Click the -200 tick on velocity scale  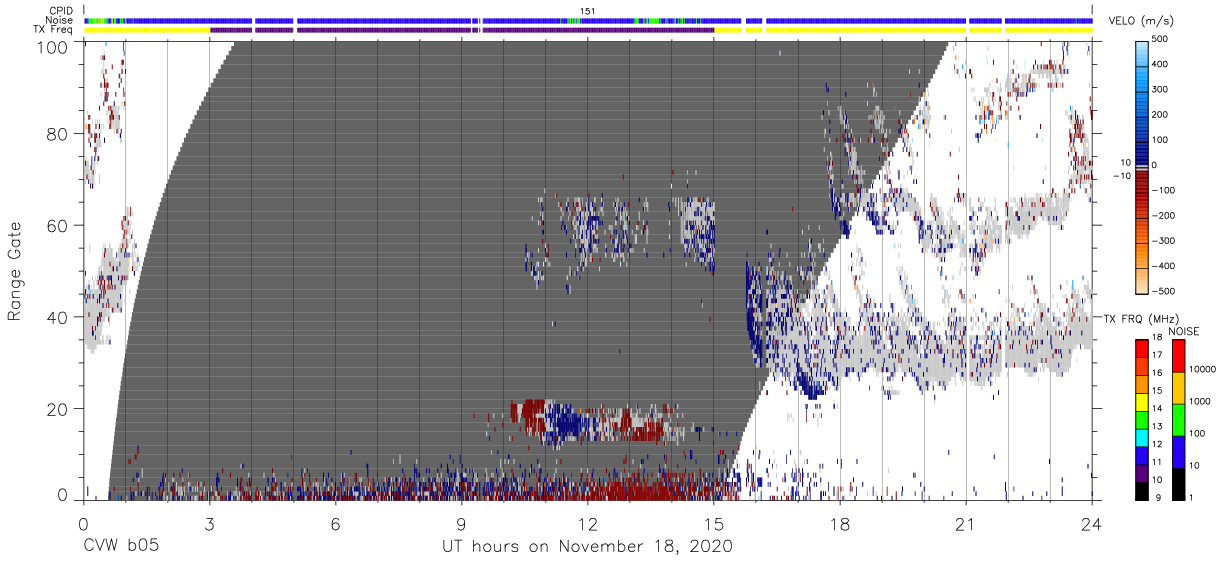(1166, 215)
